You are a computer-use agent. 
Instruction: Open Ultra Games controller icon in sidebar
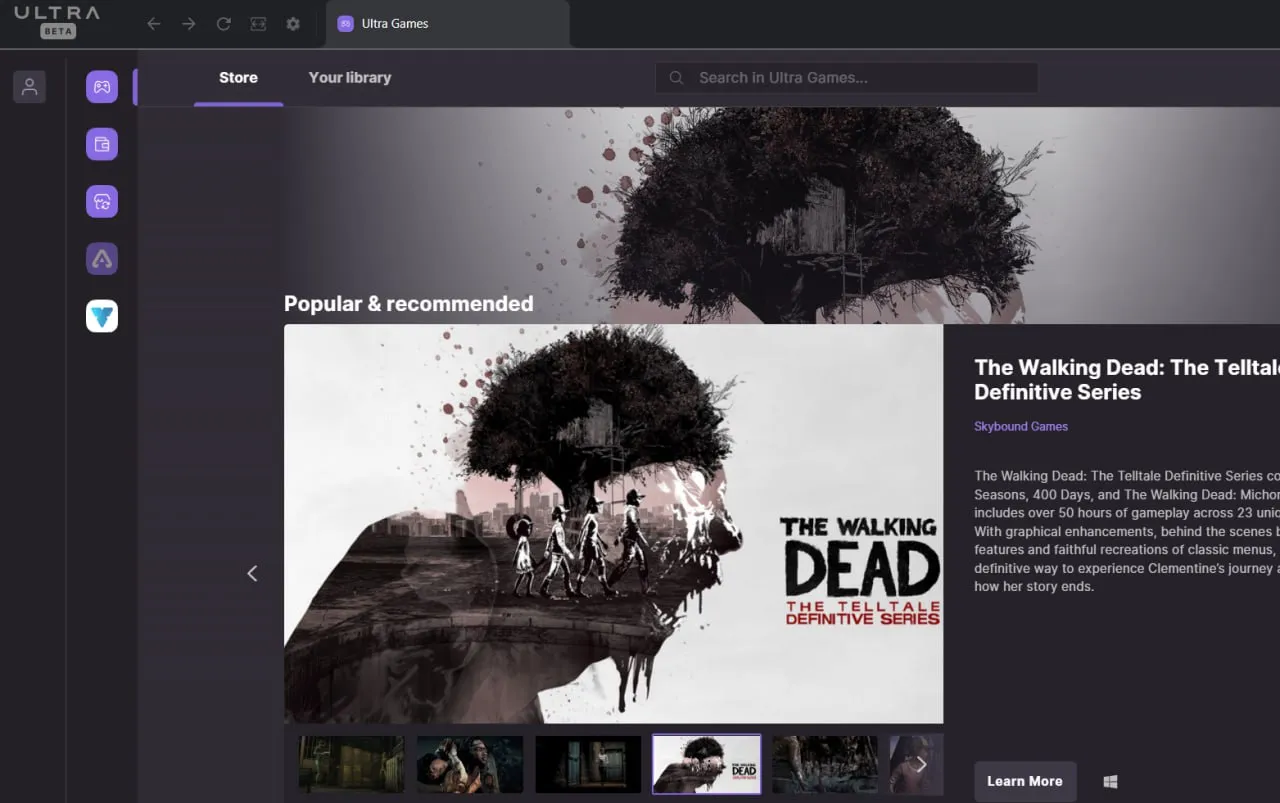tap(102, 87)
